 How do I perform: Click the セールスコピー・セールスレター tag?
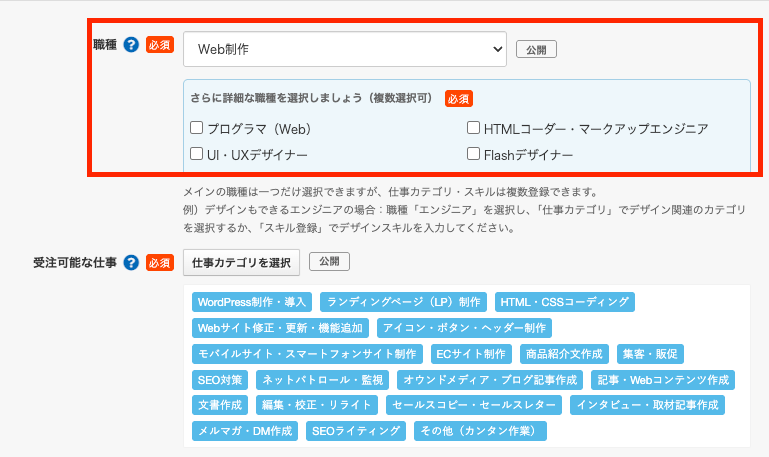475,406
